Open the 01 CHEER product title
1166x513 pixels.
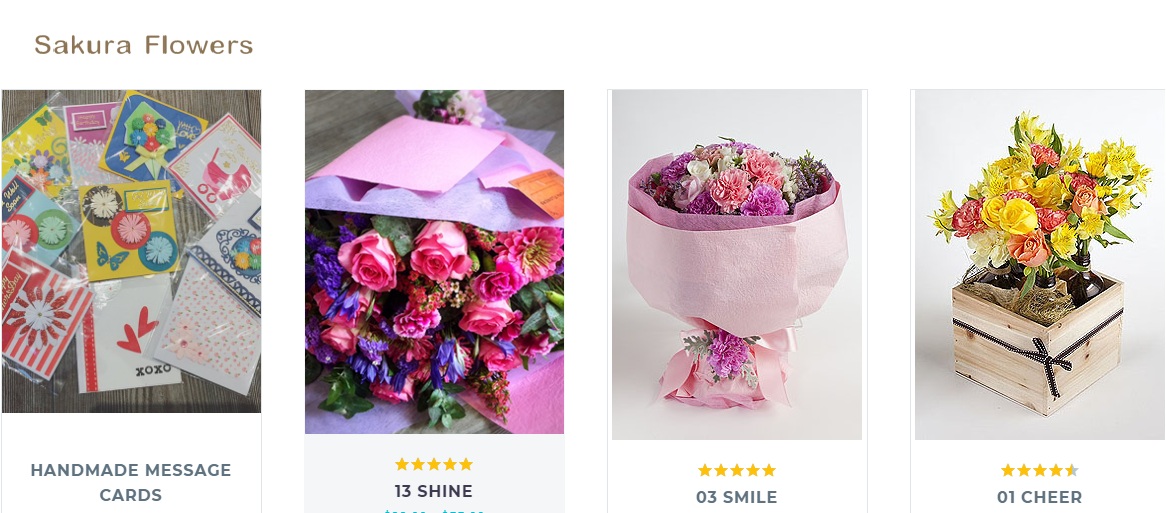click(x=1040, y=497)
